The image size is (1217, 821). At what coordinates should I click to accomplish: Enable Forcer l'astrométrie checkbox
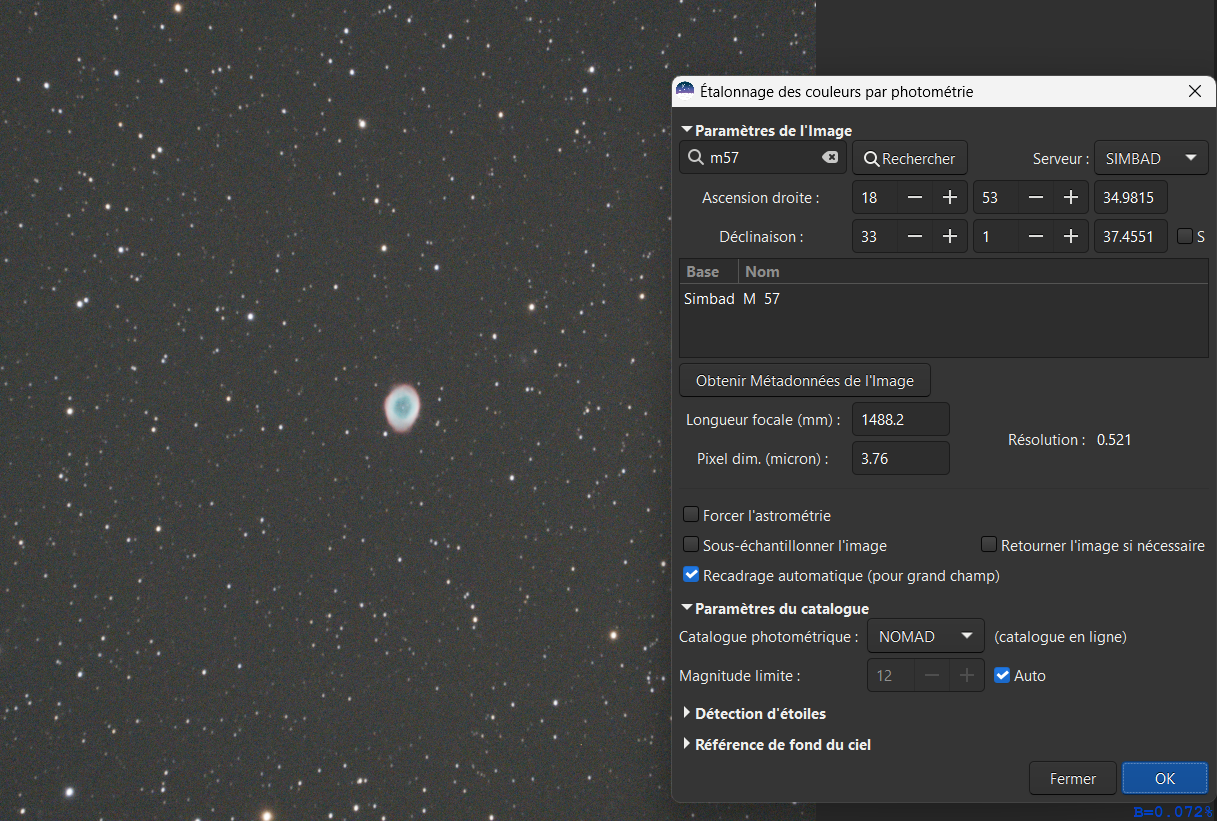691,515
